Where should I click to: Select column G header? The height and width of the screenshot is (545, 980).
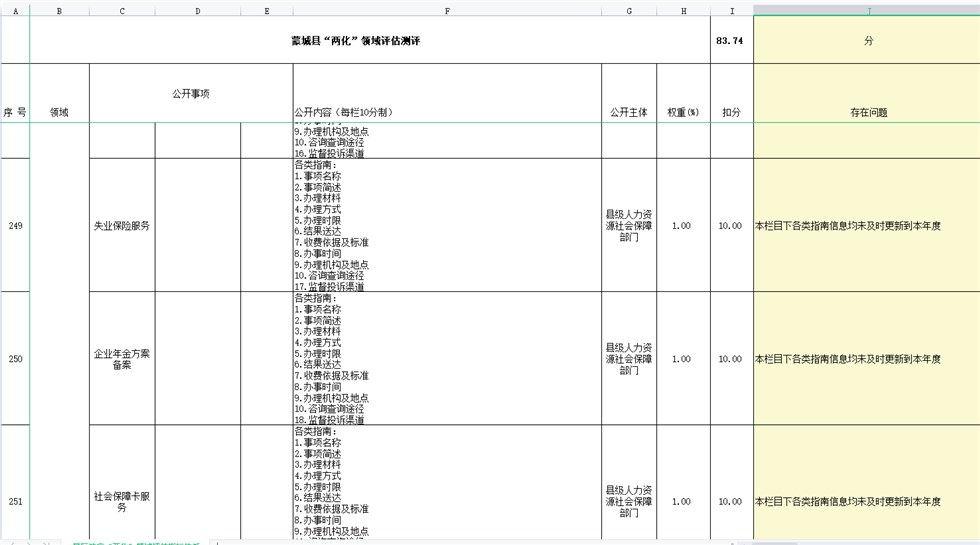click(629, 11)
